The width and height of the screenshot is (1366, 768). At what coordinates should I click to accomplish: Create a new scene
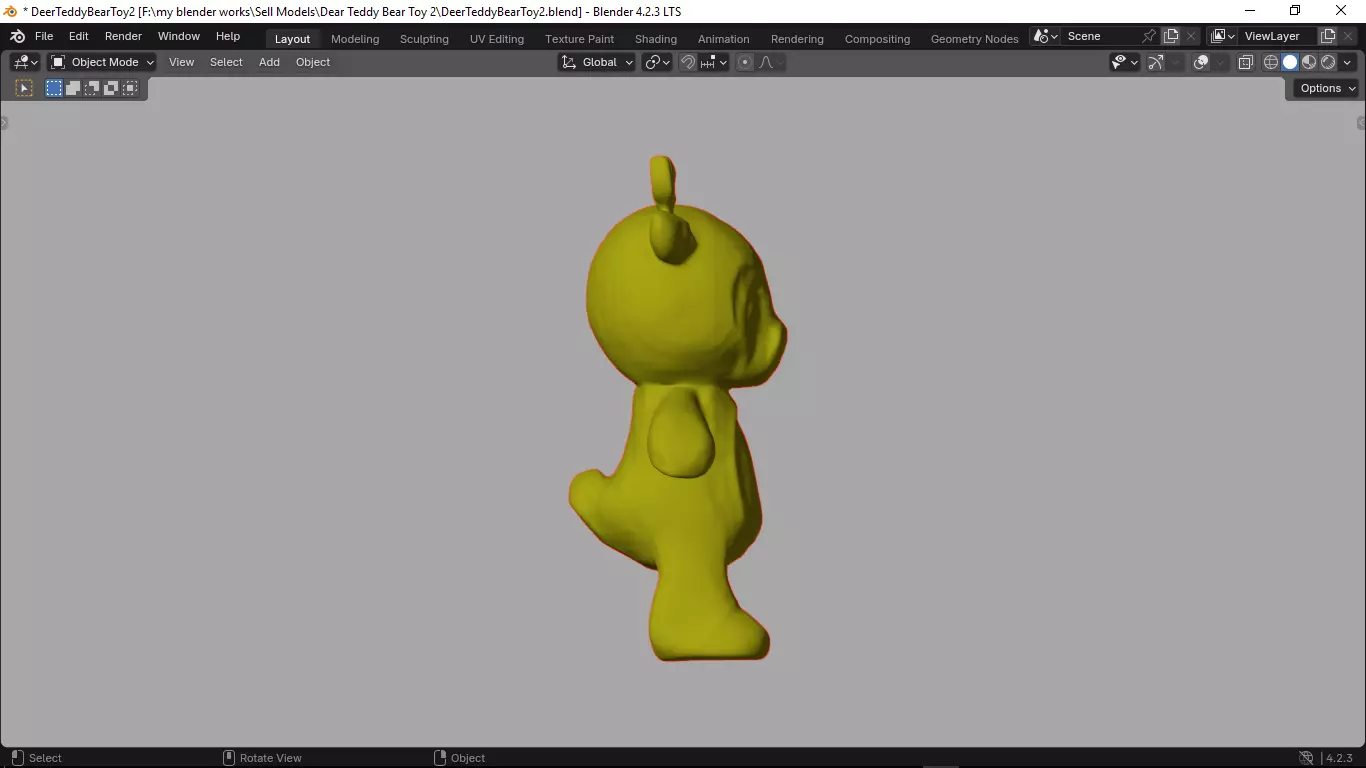pyautogui.click(x=1171, y=36)
